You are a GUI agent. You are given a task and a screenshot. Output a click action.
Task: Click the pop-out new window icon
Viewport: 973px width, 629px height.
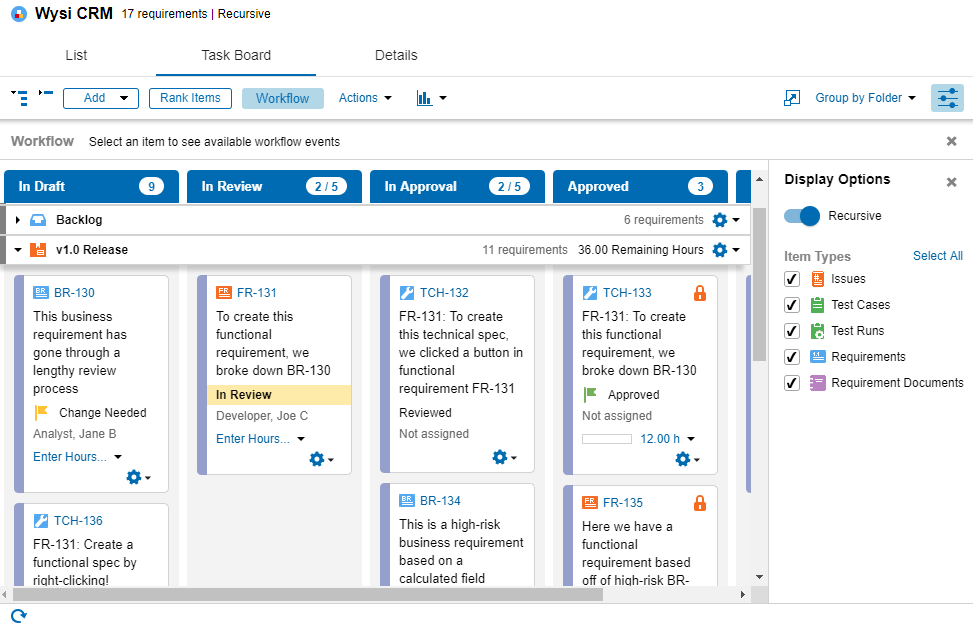click(792, 98)
